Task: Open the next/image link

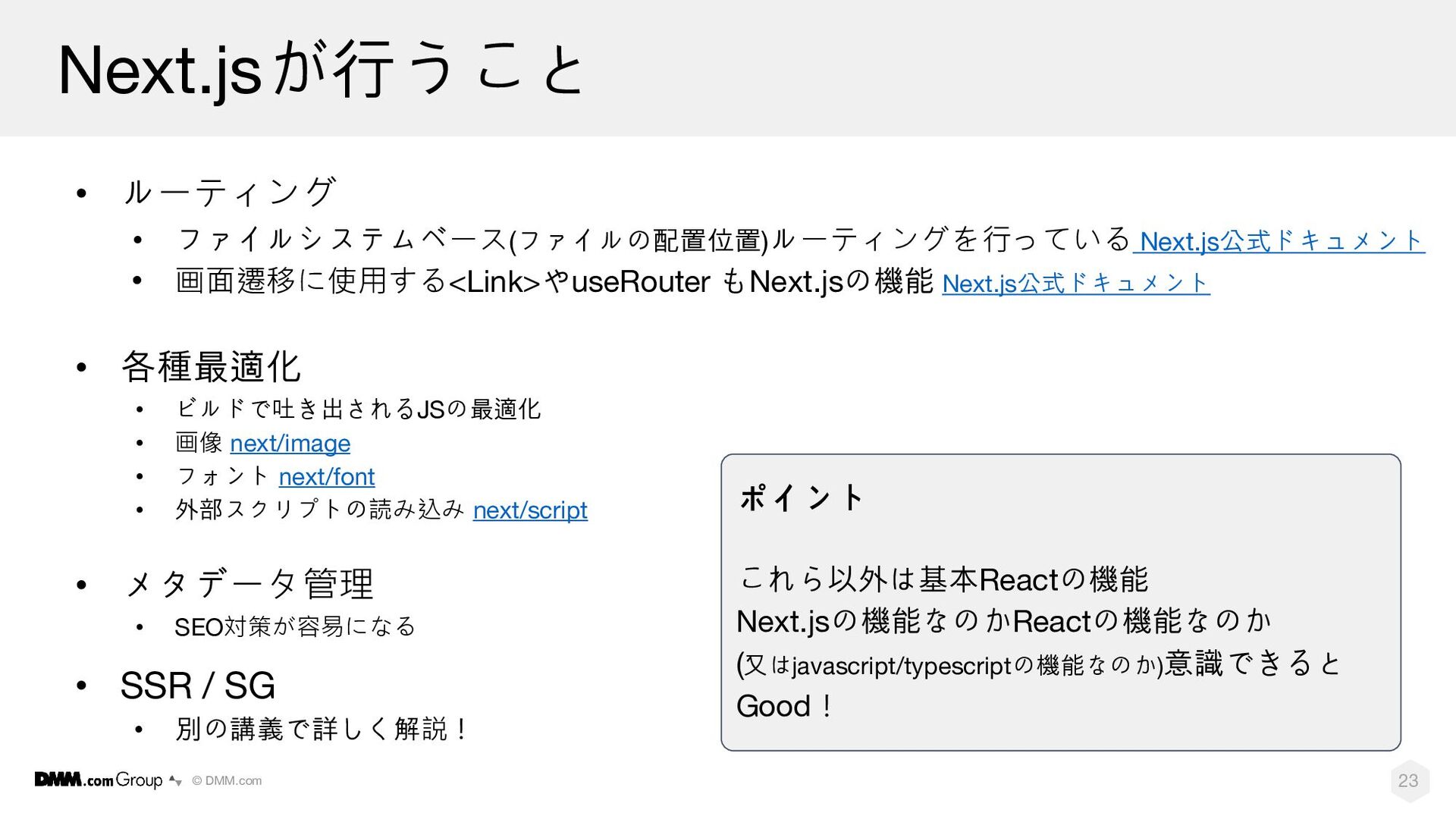Action: [290, 444]
